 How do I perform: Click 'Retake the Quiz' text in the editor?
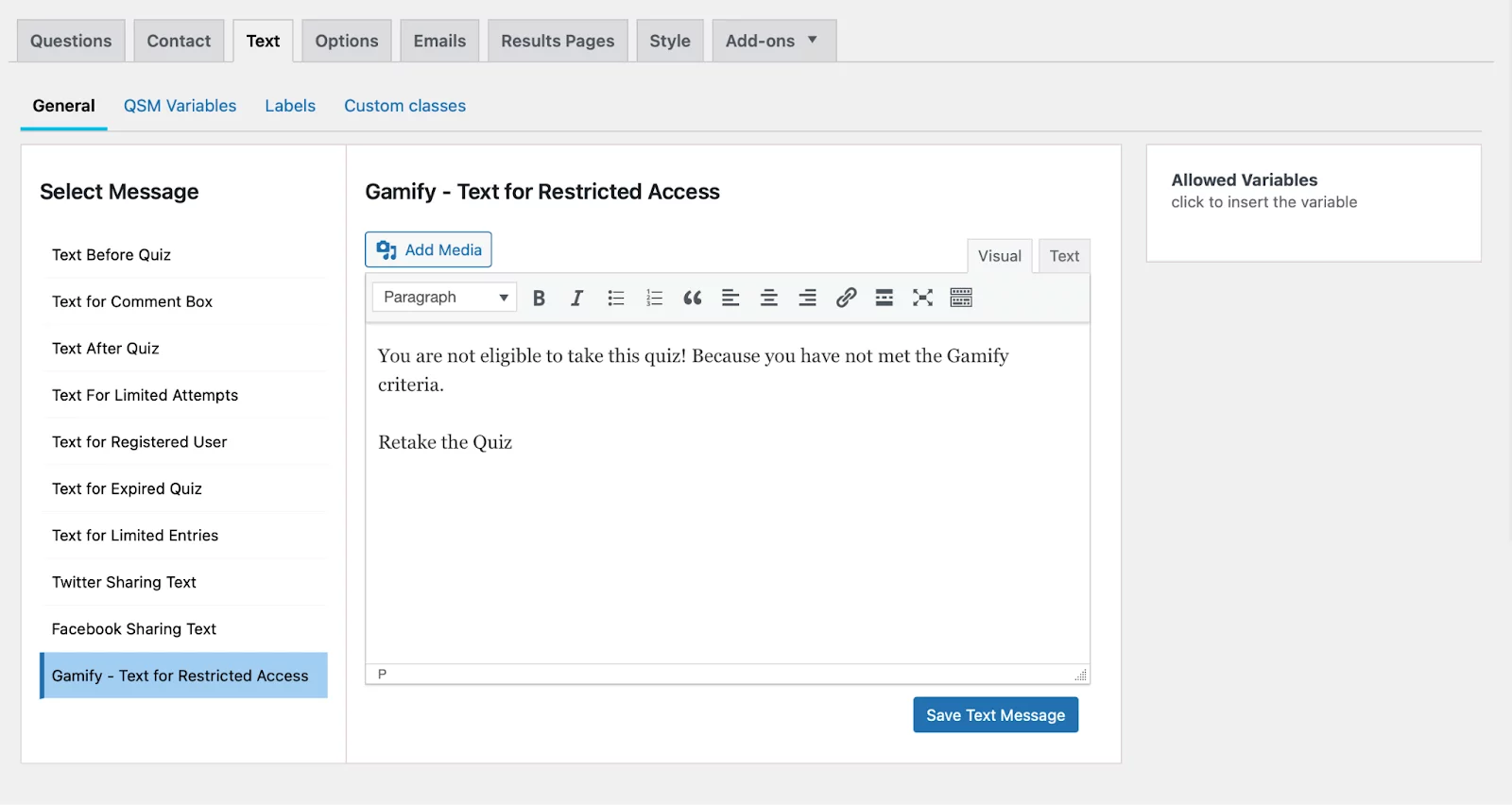point(445,442)
